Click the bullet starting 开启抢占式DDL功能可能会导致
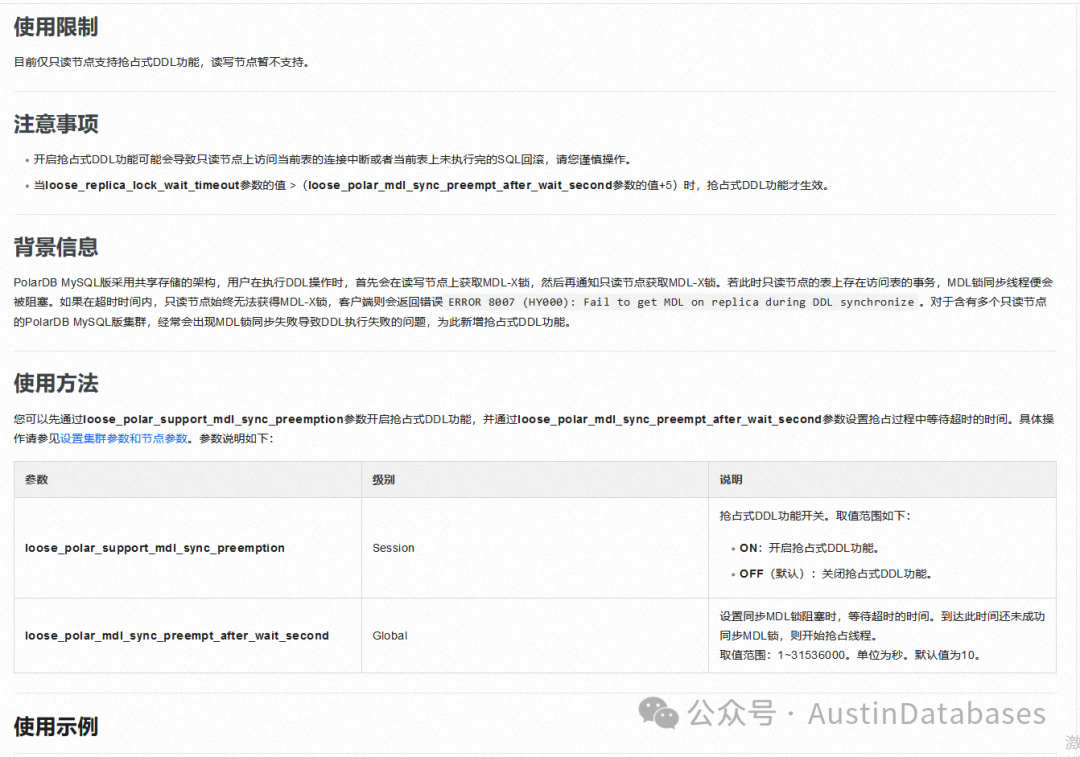This screenshot has width=1080, height=757. tap(333, 160)
